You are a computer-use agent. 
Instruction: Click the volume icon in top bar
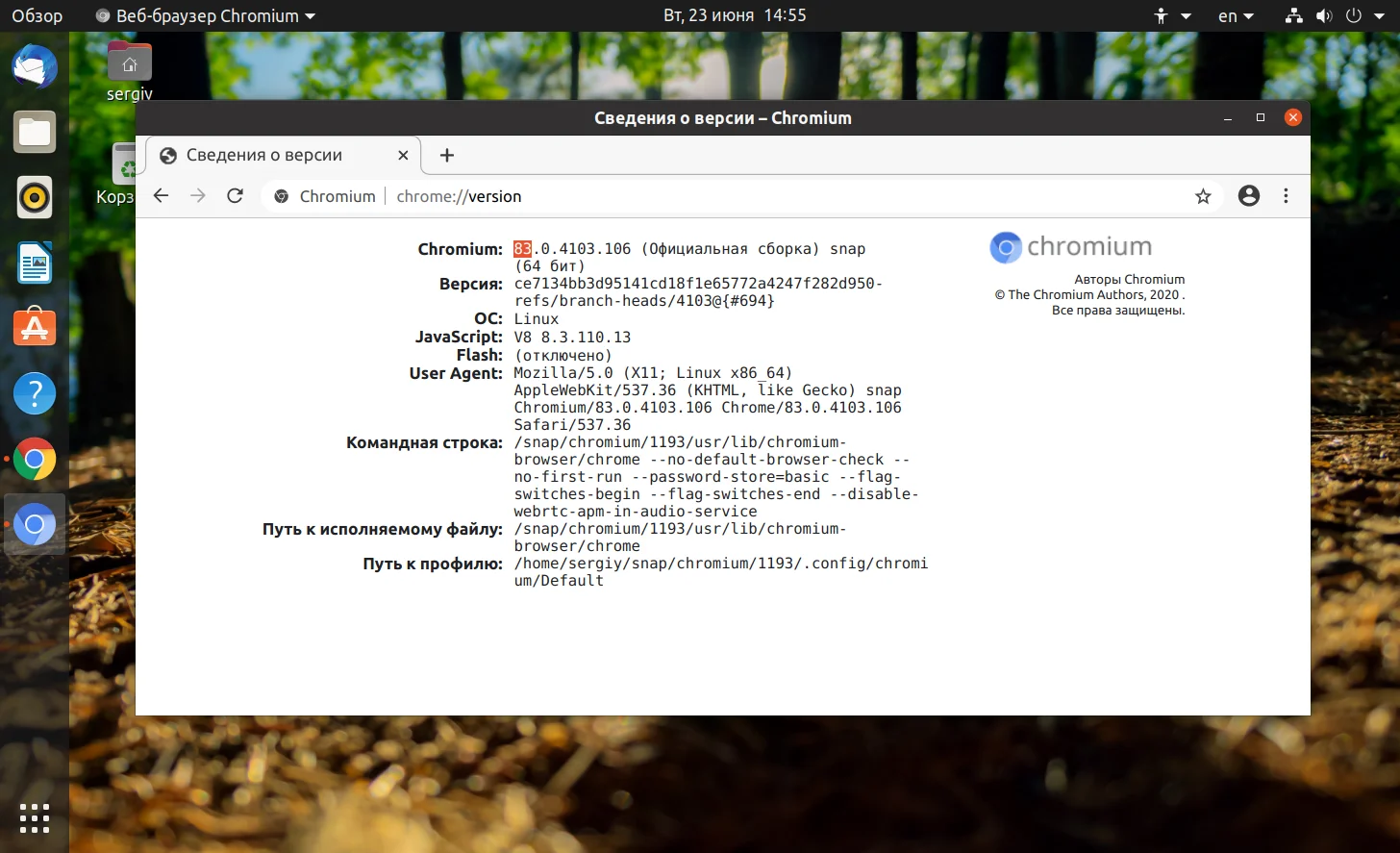click(1324, 15)
